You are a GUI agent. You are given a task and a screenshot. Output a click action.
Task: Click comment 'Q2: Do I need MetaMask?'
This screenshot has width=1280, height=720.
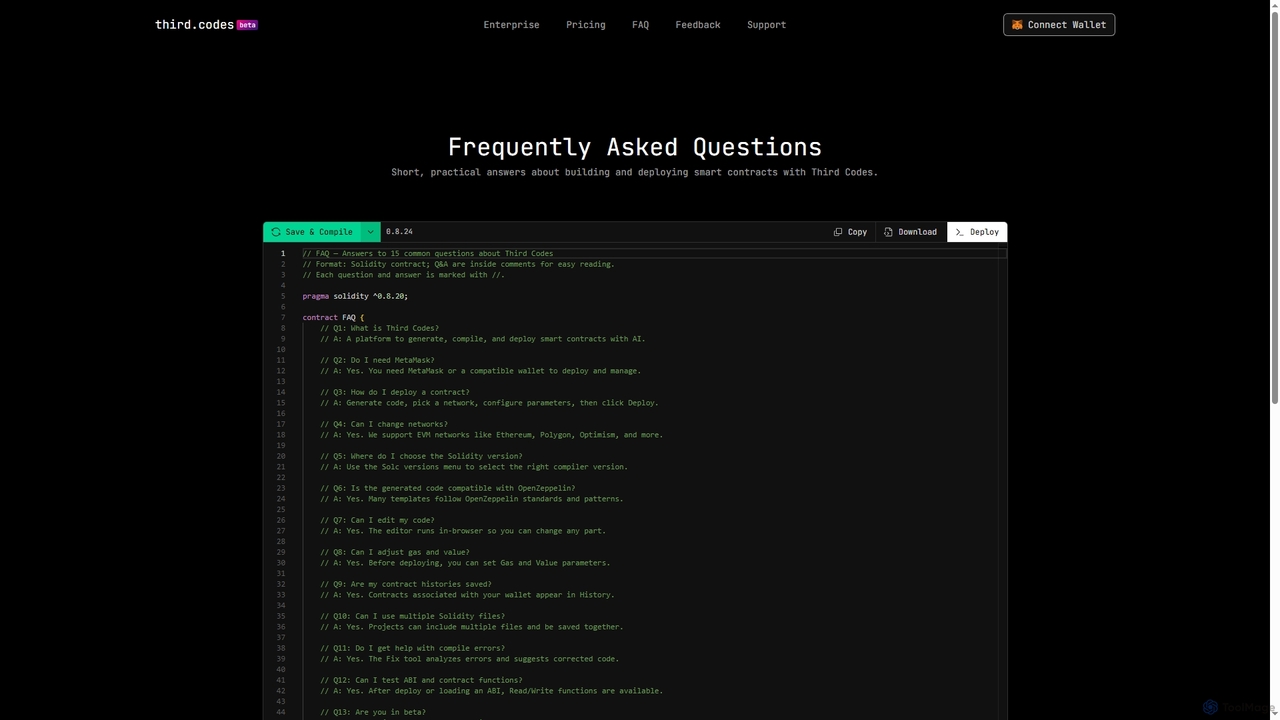[377, 360]
